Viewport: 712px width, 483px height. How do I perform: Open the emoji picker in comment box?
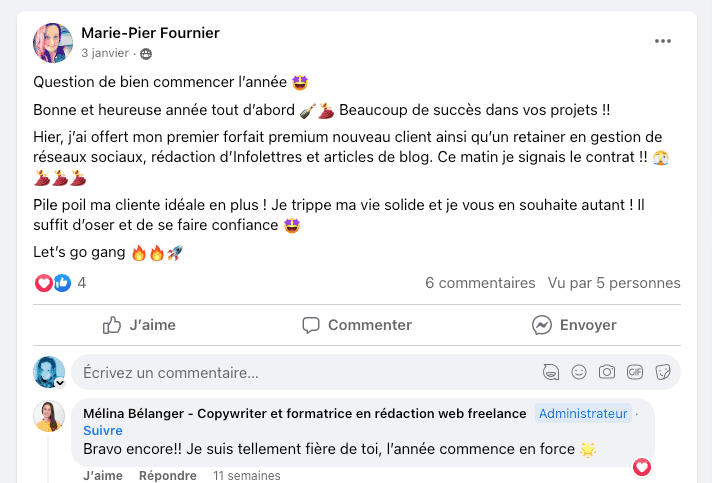pyautogui.click(x=578, y=373)
